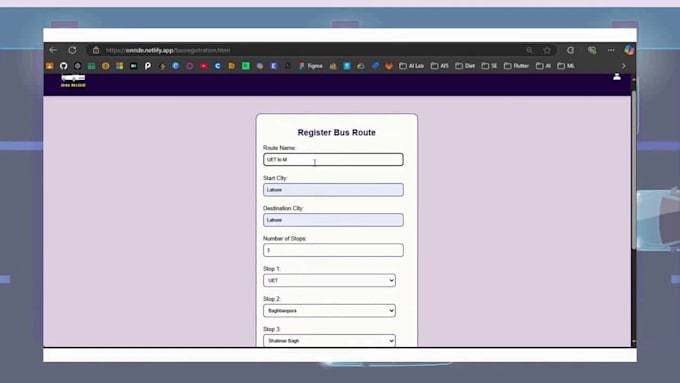Open the YouTube bookmark

pos(203,66)
